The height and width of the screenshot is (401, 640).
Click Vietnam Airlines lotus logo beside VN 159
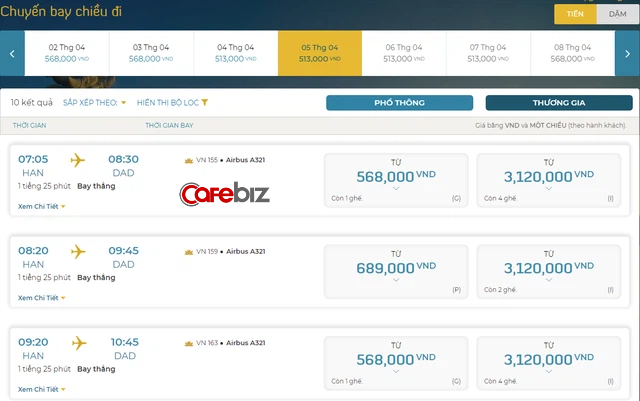click(x=188, y=251)
